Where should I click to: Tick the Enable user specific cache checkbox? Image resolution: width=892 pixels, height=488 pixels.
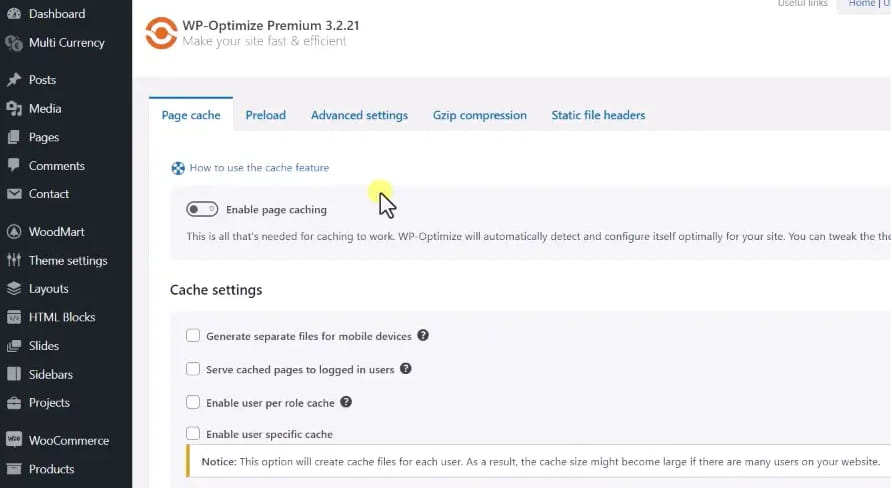193,434
